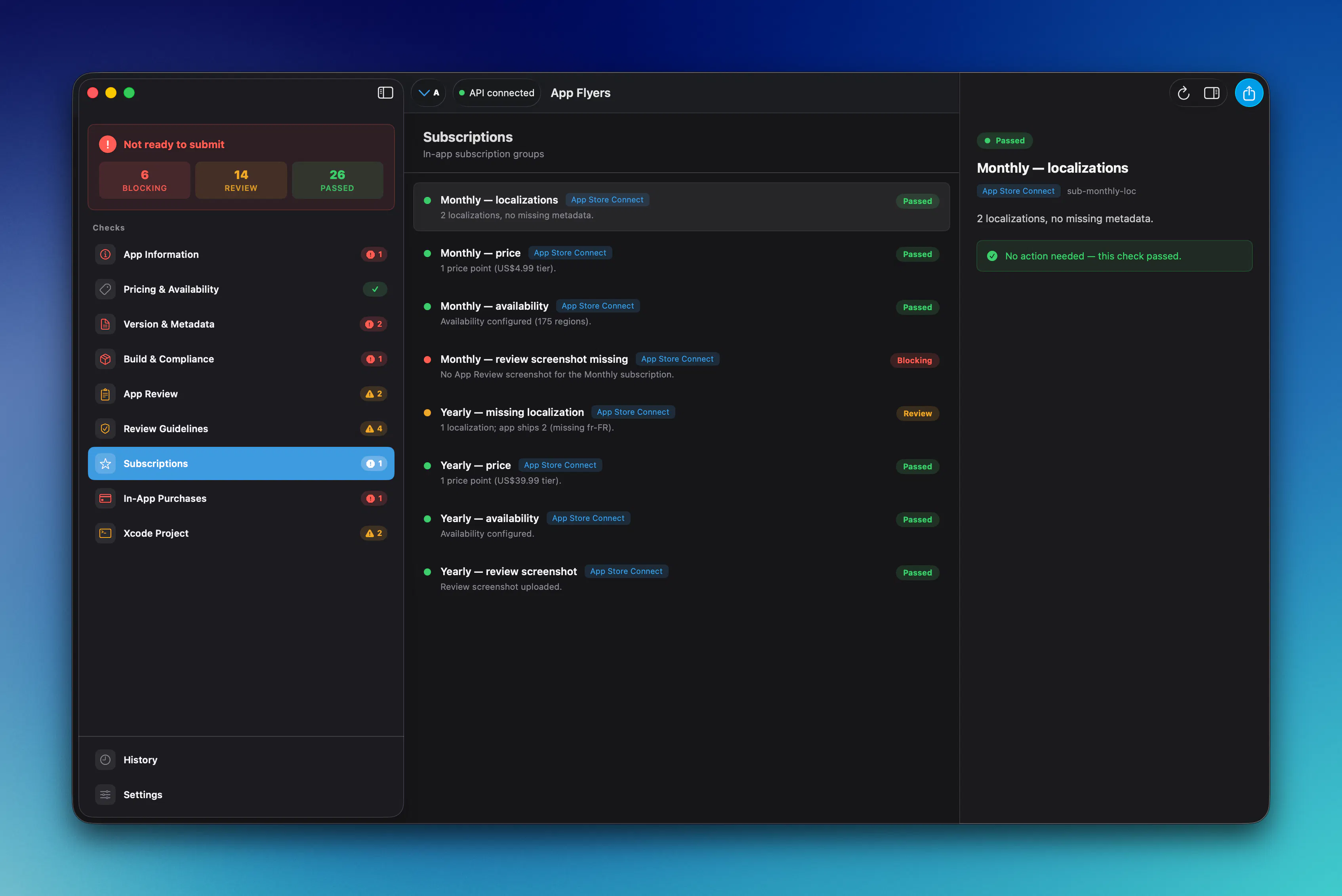Click the App Review warning badge 2
The width and height of the screenshot is (1342, 896).
pyautogui.click(x=374, y=394)
